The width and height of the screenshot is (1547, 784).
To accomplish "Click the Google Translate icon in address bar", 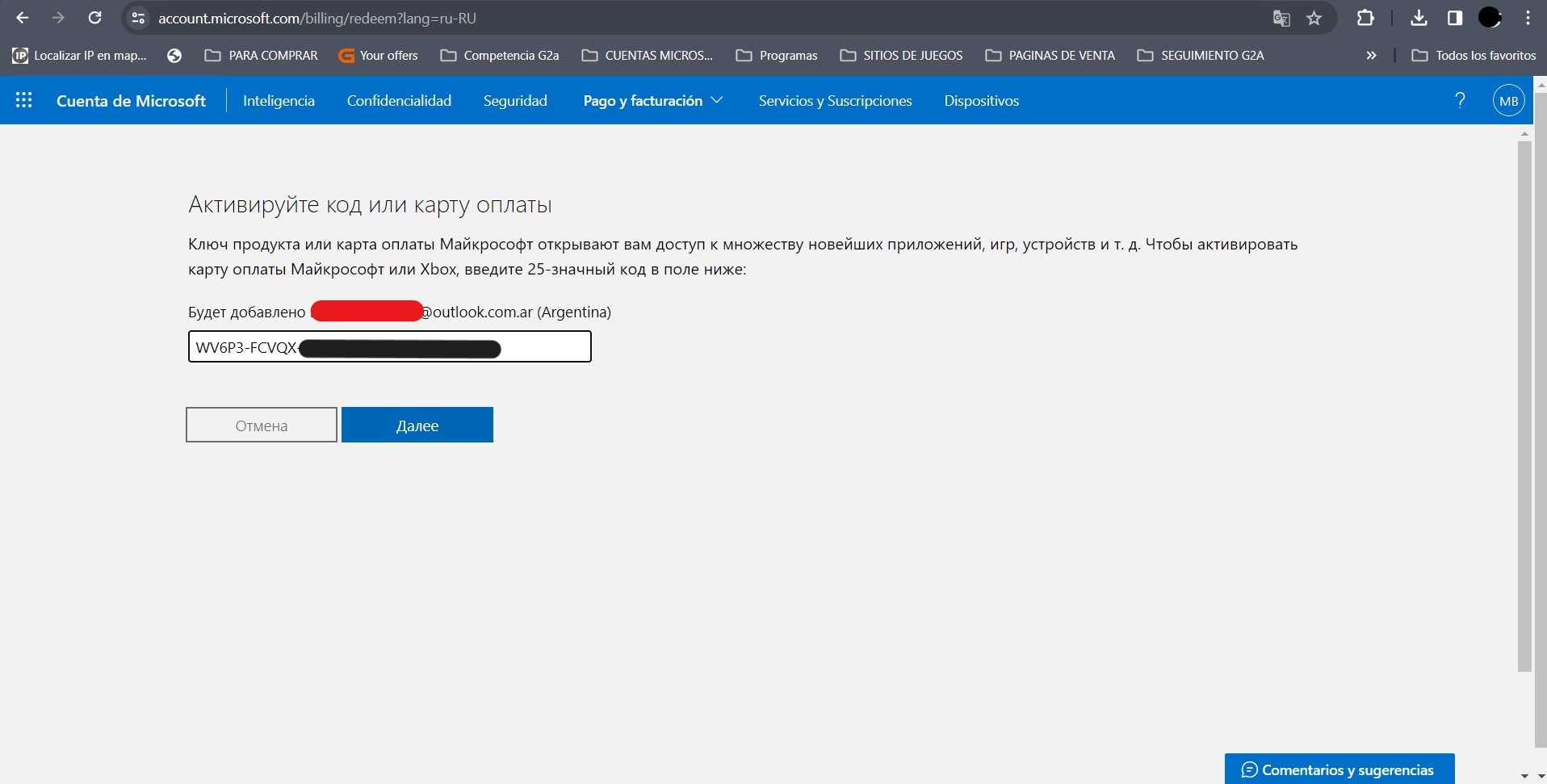I will click(1281, 18).
